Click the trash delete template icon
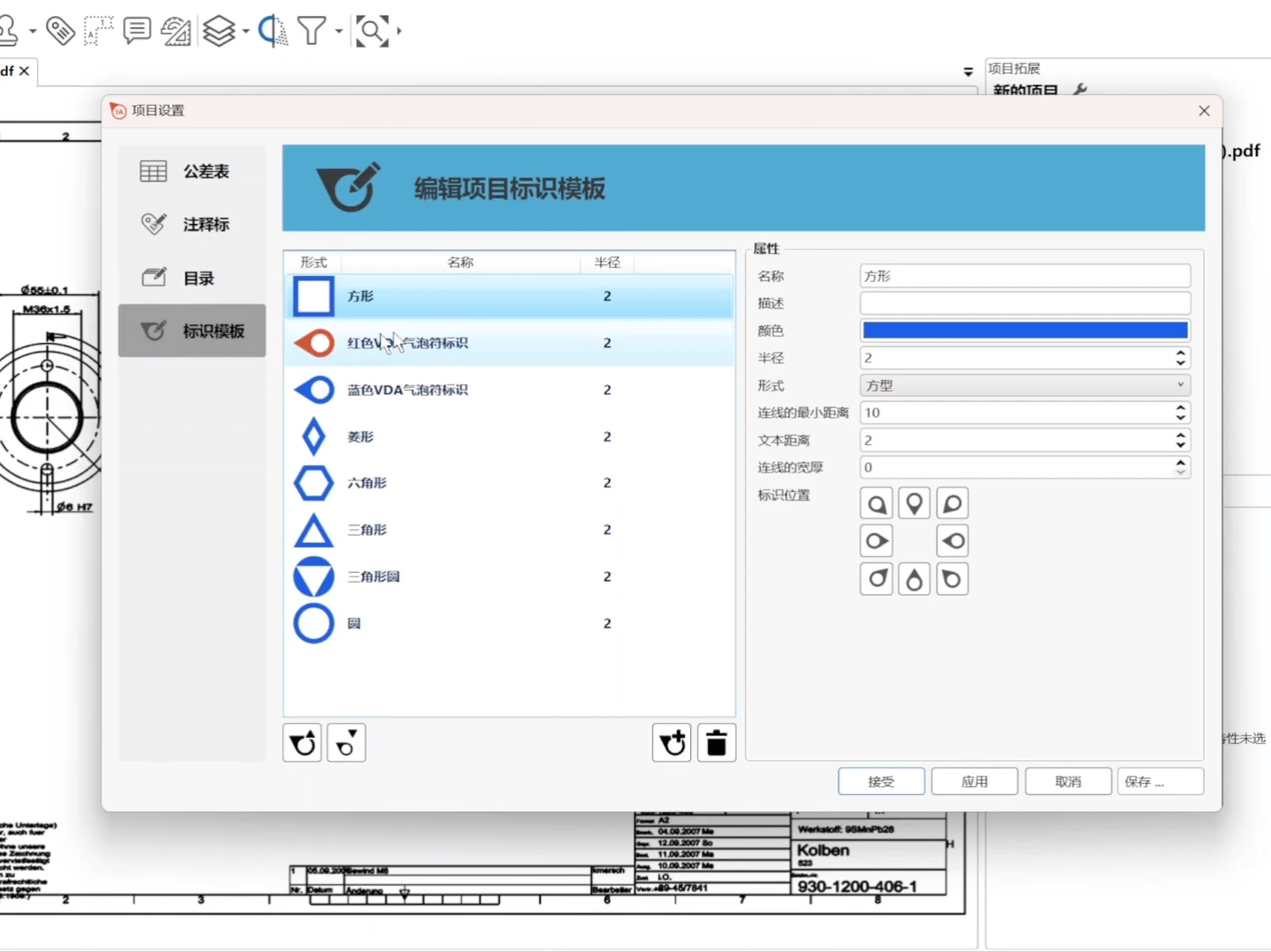1271x952 pixels. click(717, 743)
